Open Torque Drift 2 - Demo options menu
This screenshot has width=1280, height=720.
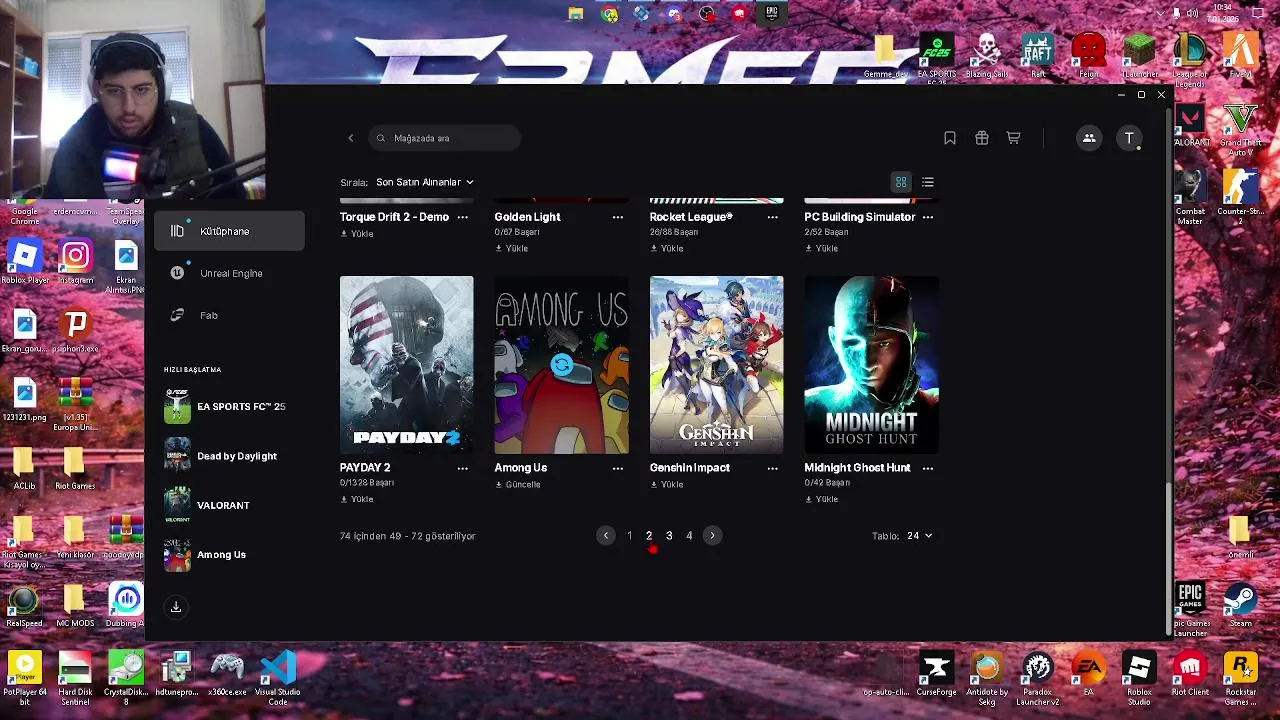[462, 217]
